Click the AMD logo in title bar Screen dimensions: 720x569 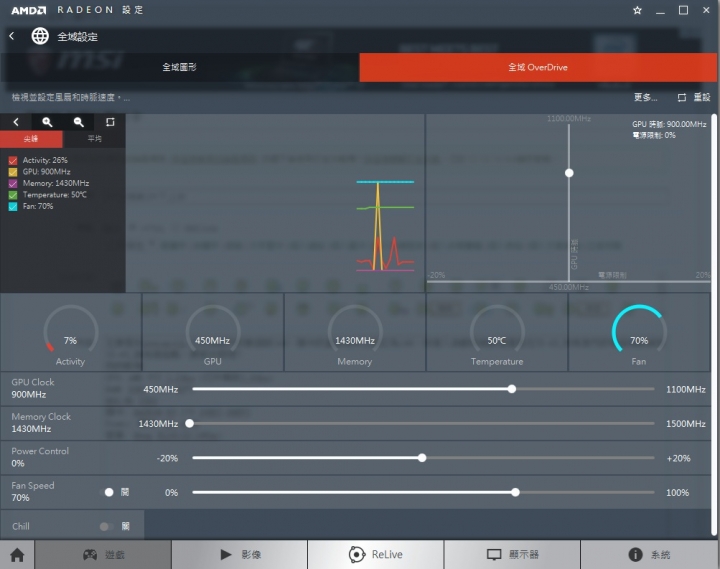28,10
